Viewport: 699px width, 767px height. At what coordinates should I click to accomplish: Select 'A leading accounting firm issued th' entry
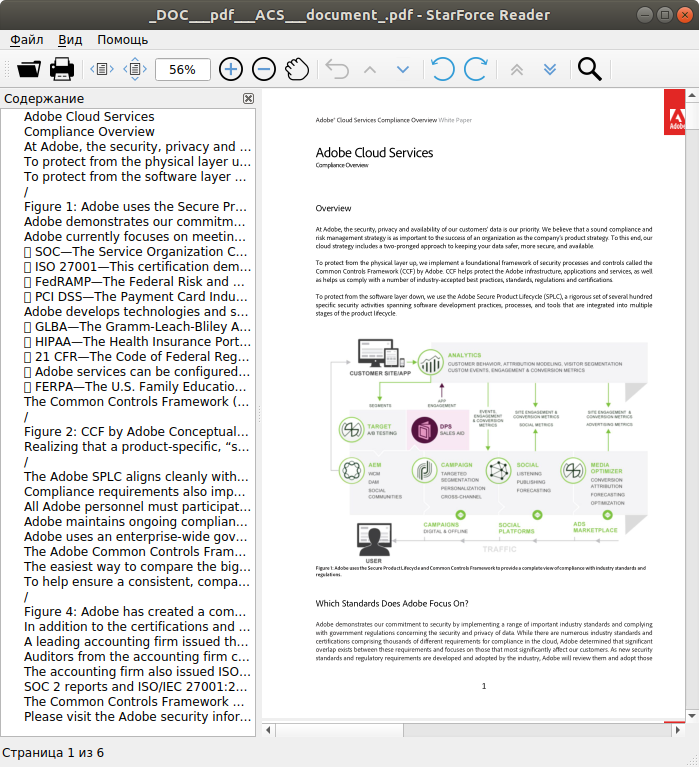point(136,642)
